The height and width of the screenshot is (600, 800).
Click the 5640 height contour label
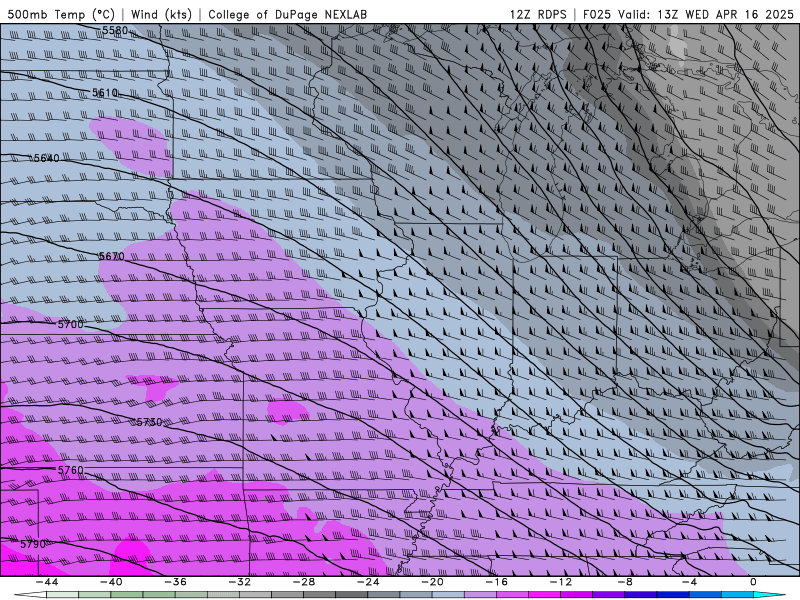(x=46, y=158)
